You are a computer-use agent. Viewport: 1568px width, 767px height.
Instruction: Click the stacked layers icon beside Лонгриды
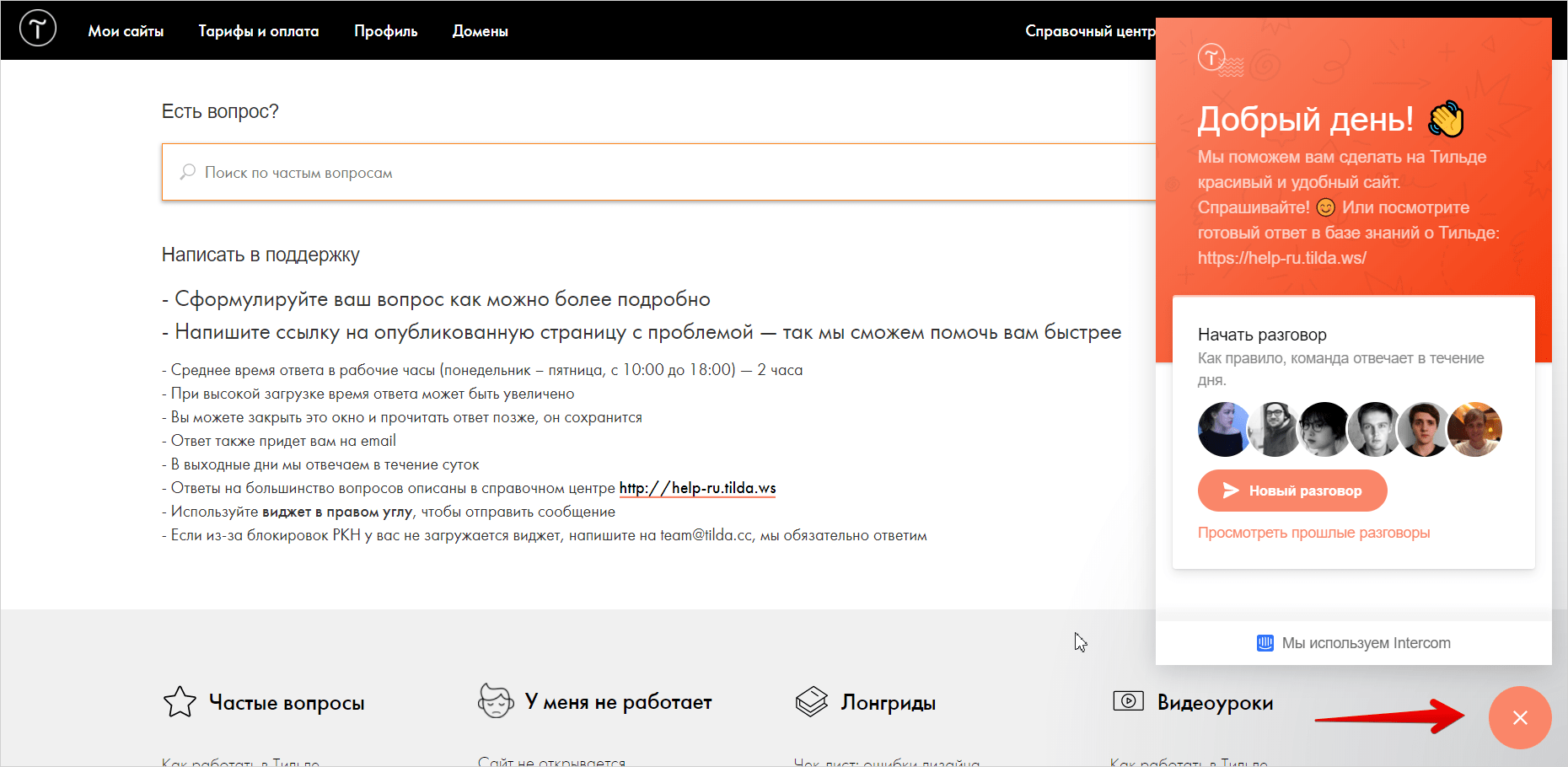tap(812, 701)
